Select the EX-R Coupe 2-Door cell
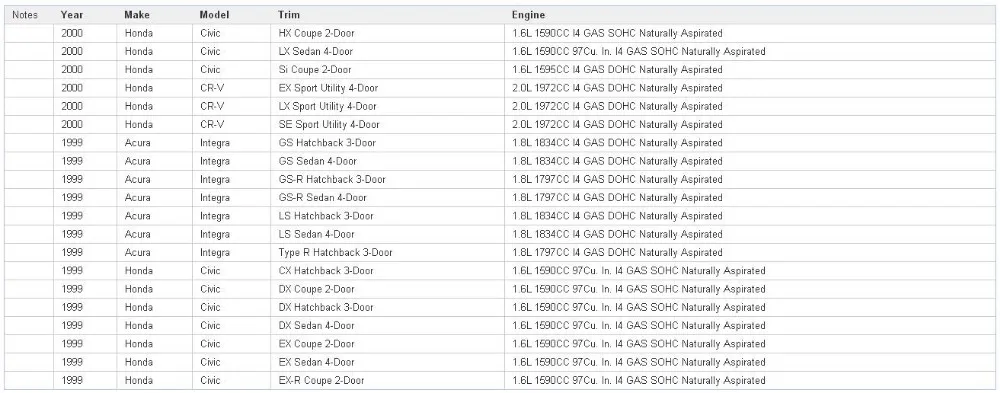Viewport: 1000px width, 393px height. pos(388,380)
